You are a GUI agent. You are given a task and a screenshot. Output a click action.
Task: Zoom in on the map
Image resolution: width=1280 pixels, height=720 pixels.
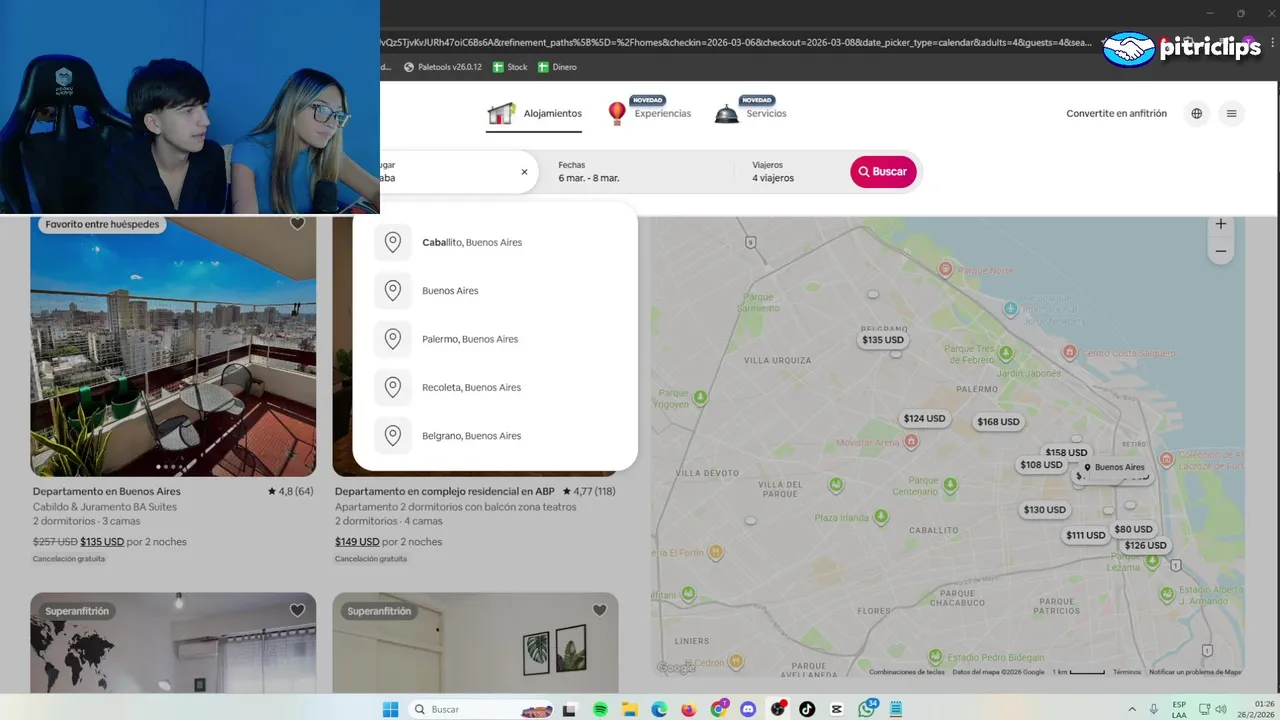tap(1220, 224)
